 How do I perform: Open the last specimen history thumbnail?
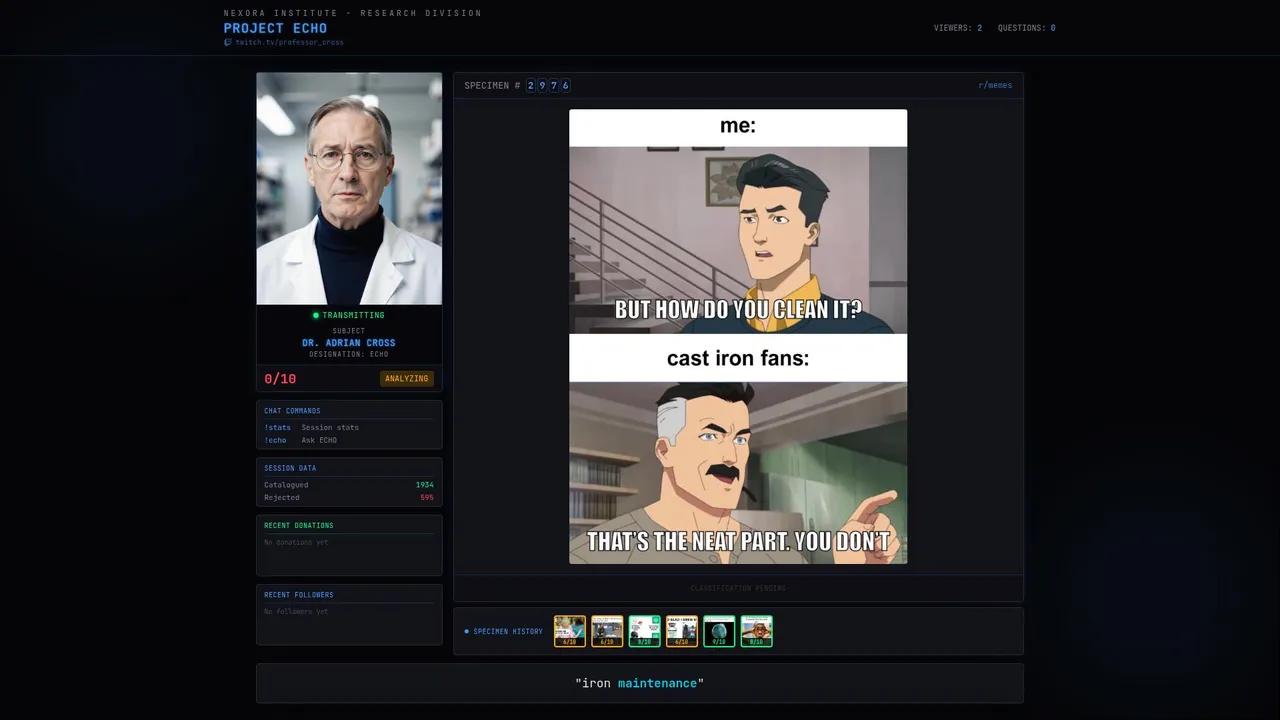[756, 631]
